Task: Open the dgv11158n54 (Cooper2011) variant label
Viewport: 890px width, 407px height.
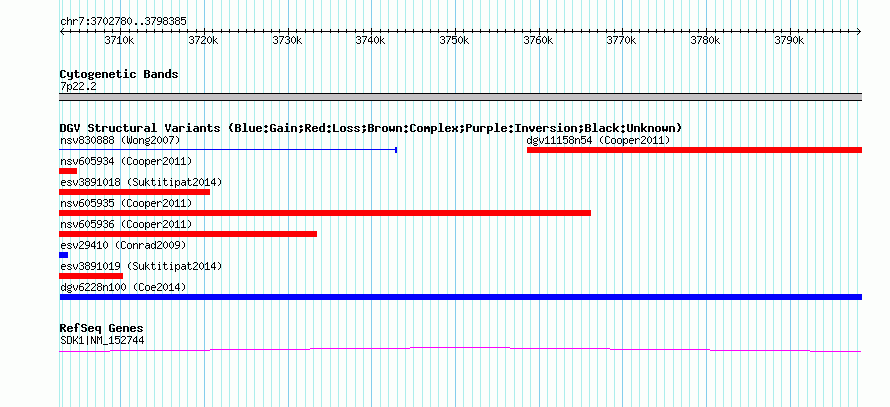Action: [598, 140]
